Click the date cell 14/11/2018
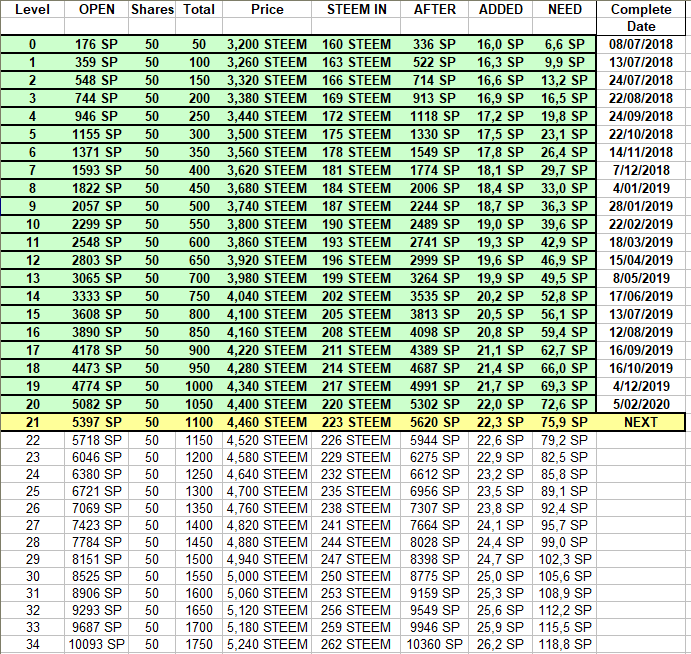The height and width of the screenshot is (654, 691). pos(641,152)
